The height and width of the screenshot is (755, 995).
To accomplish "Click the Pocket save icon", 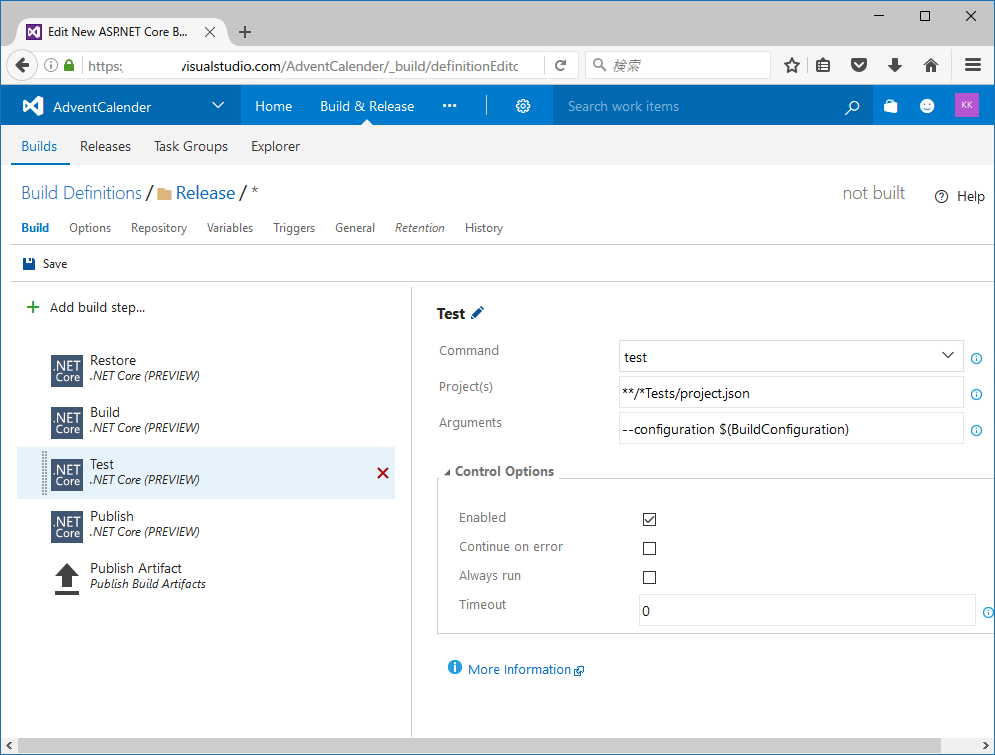I will (x=859, y=65).
